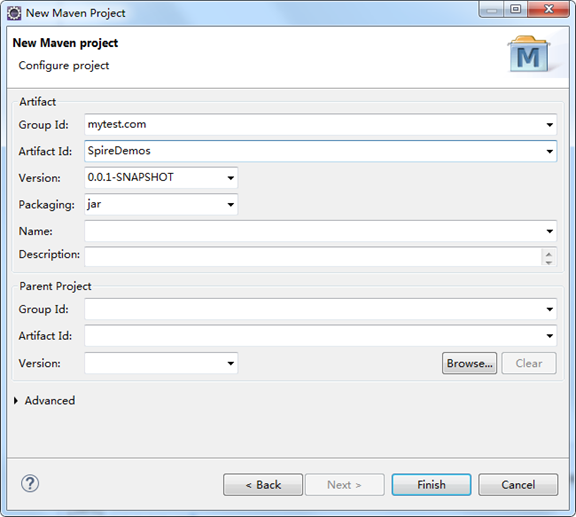This screenshot has height=517, width=576.
Task: Open the Name field dropdown arrow
Action: click(550, 231)
